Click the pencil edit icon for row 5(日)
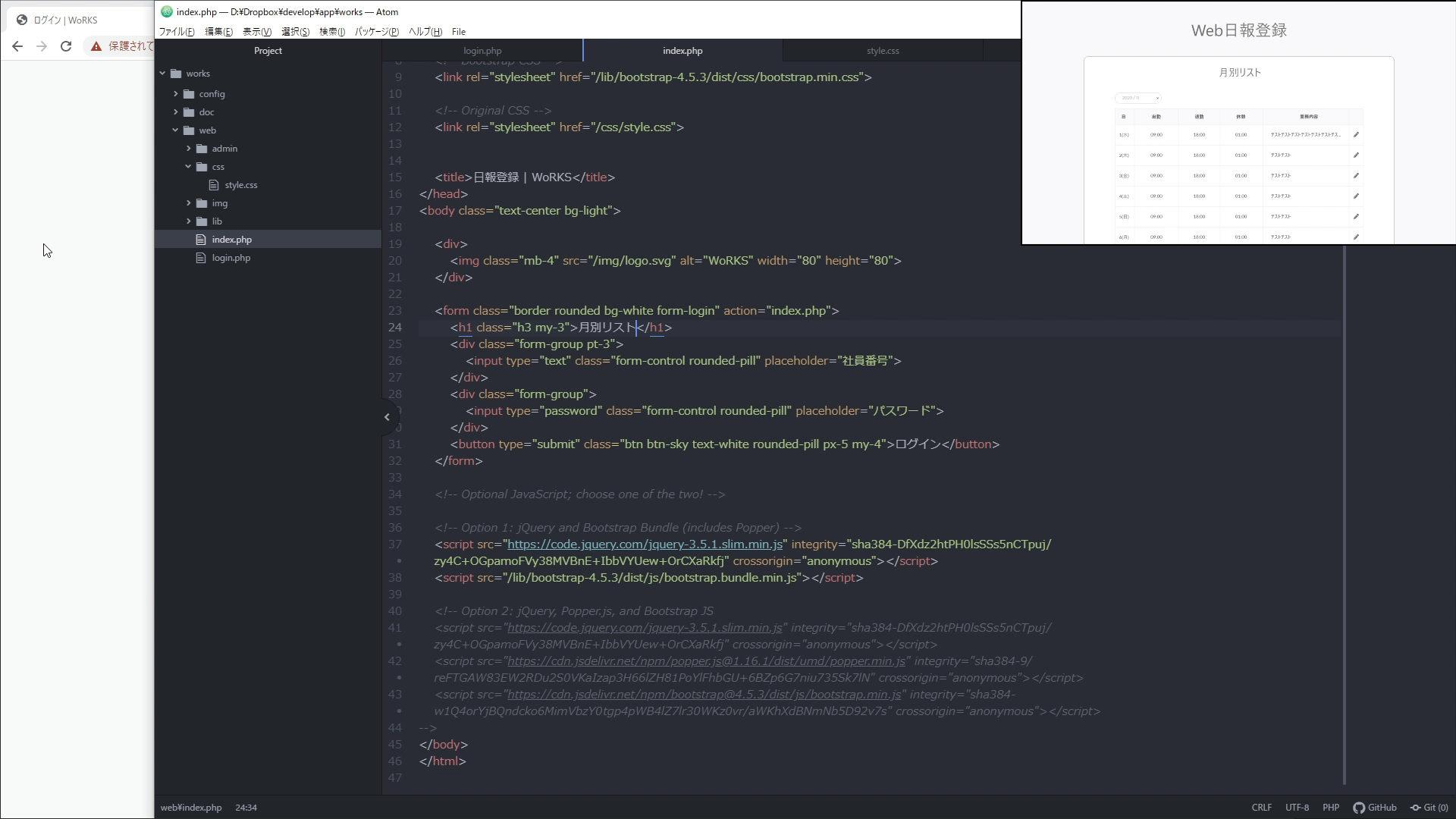The width and height of the screenshot is (1456, 819). (x=1356, y=217)
